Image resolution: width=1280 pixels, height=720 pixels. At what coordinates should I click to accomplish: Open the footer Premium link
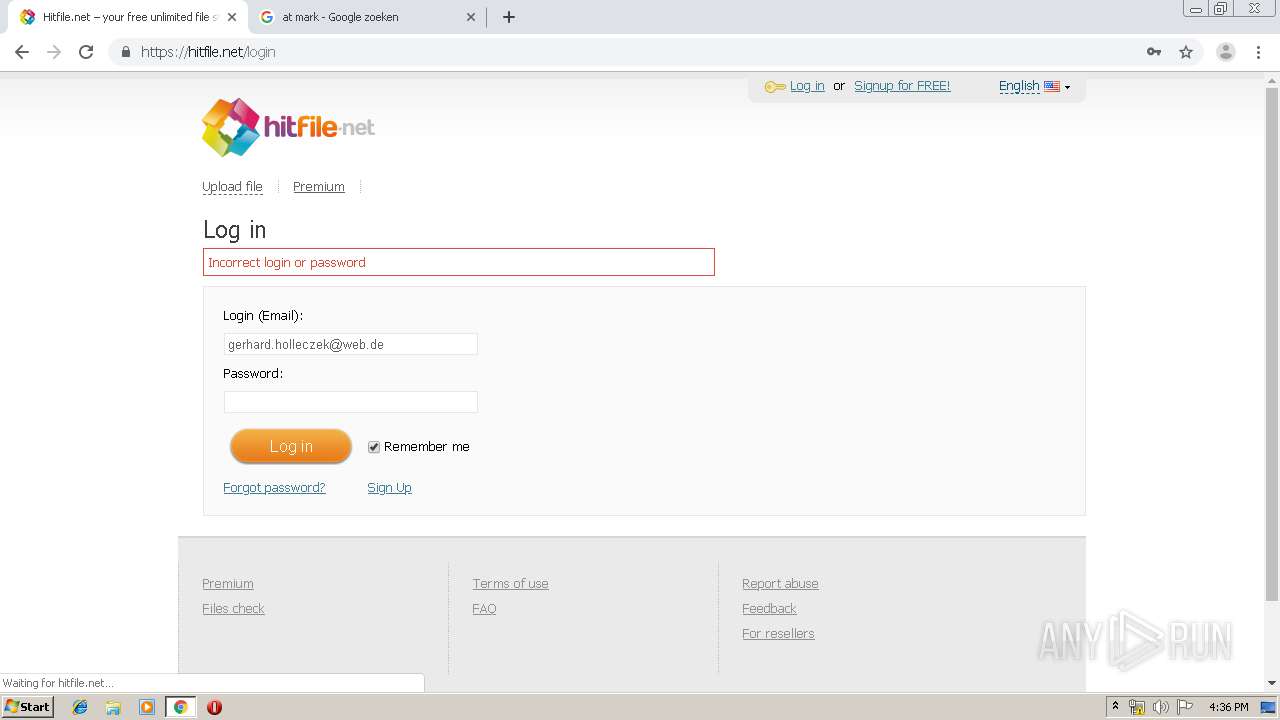click(x=228, y=584)
